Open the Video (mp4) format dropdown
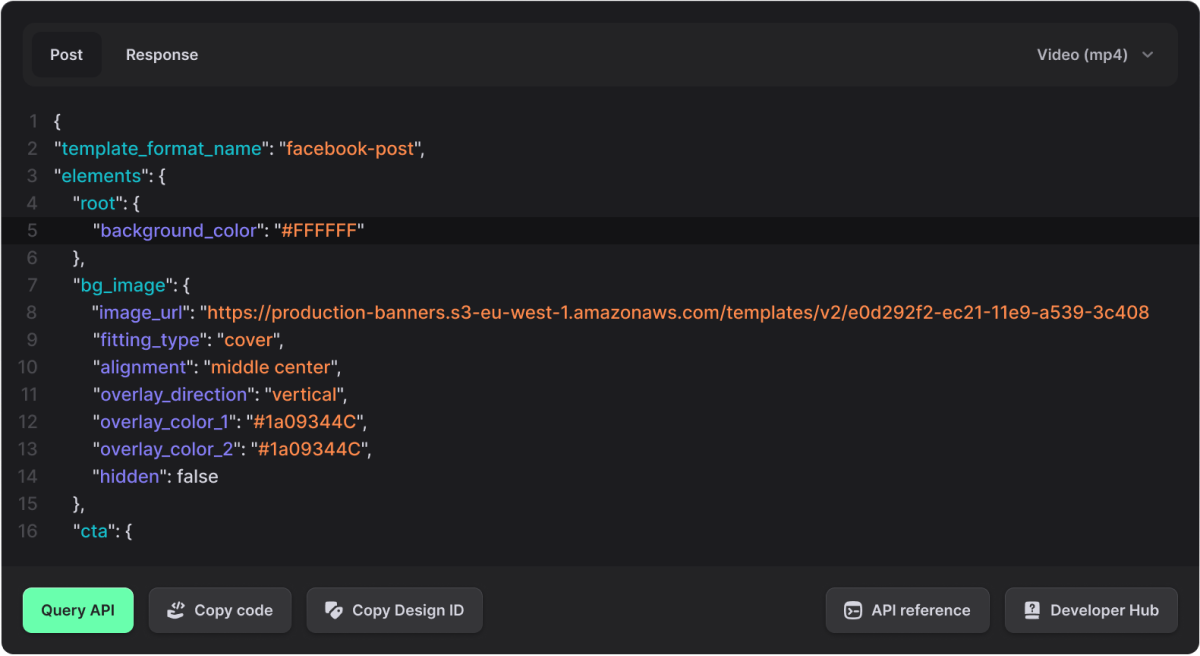1200x656 pixels. coord(1095,55)
